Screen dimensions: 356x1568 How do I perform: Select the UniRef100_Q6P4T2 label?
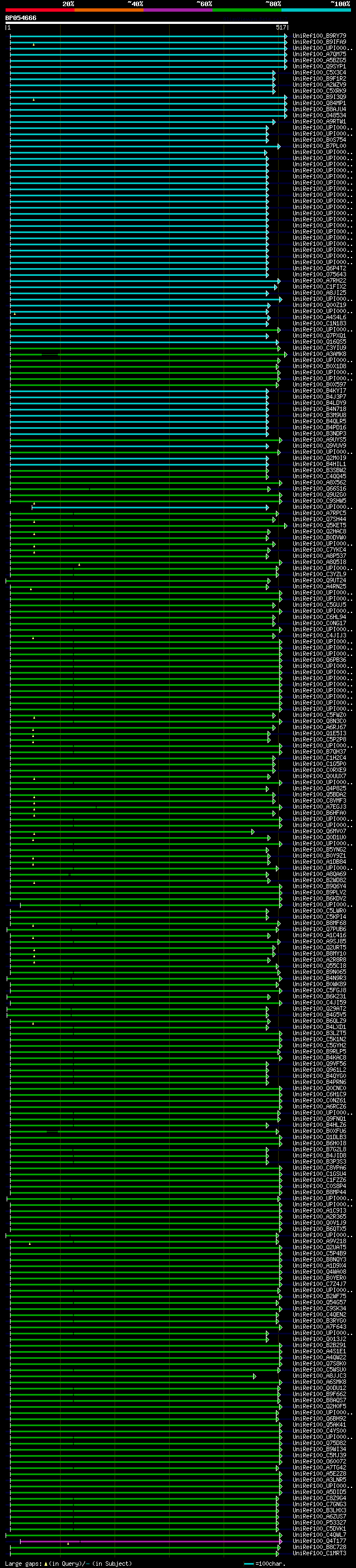[319, 269]
